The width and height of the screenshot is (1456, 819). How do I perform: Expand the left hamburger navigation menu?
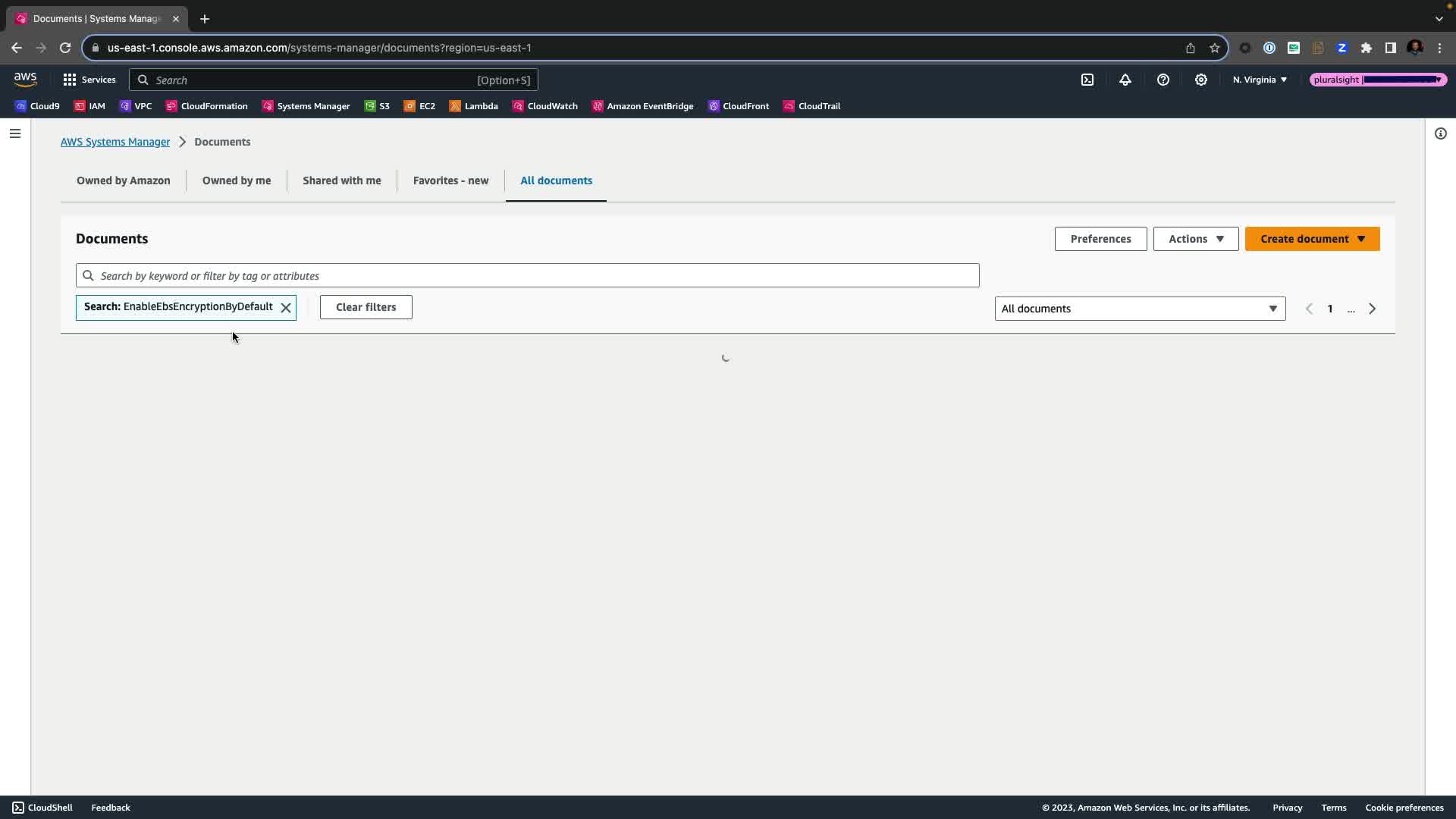tap(15, 133)
